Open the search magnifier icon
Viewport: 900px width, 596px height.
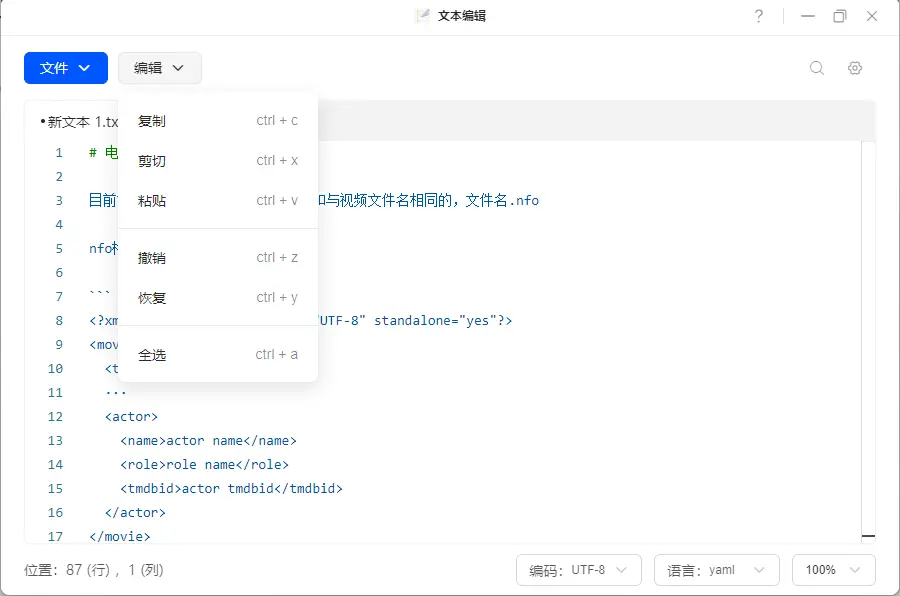click(x=817, y=68)
